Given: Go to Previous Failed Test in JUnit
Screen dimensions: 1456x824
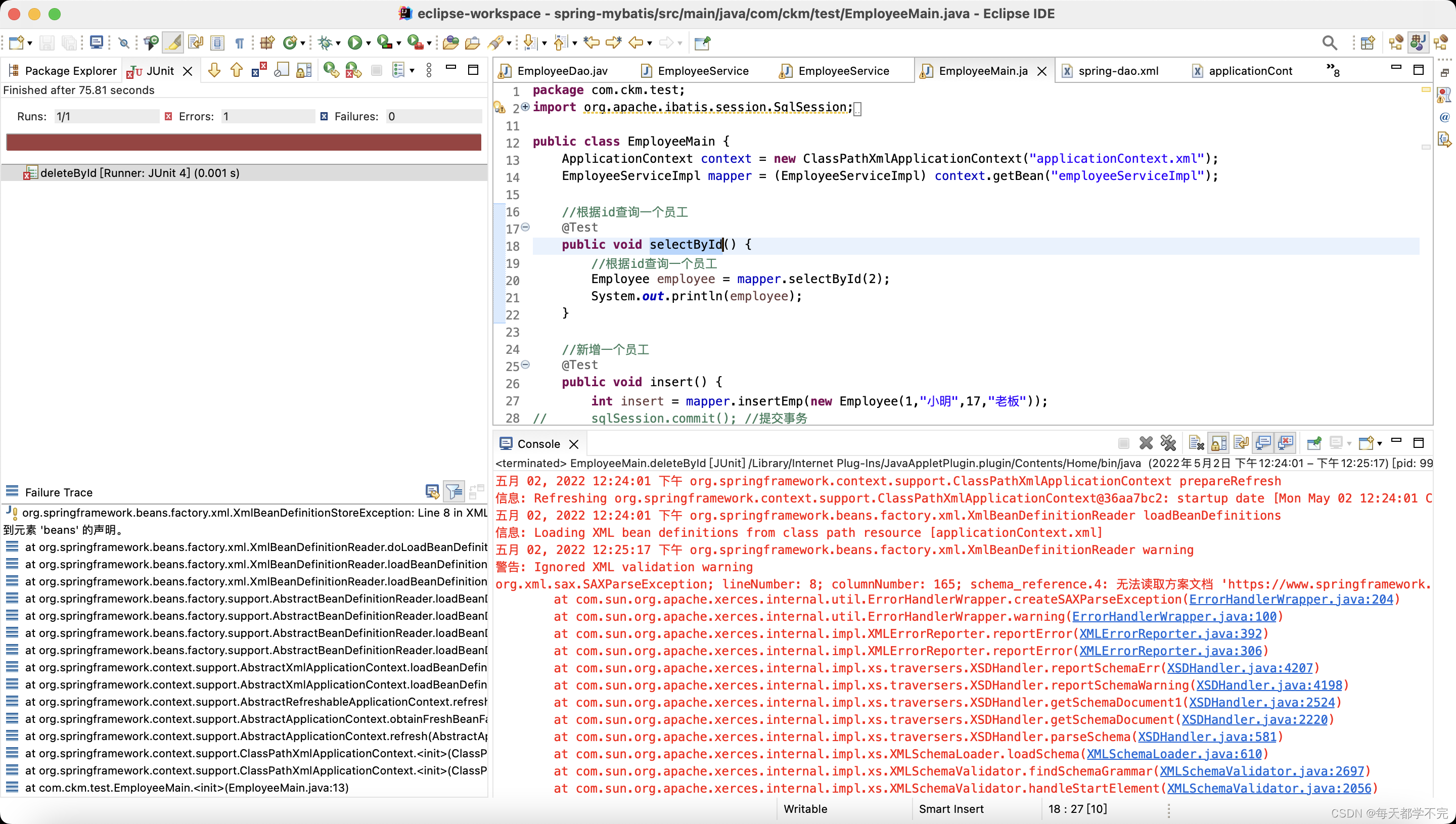Looking at the screenshot, I should tap(237, 70).
